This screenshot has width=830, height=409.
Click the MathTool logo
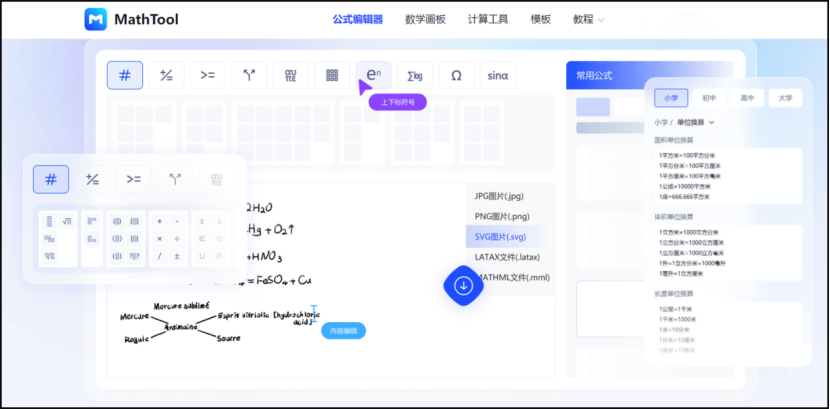point(131,20)
